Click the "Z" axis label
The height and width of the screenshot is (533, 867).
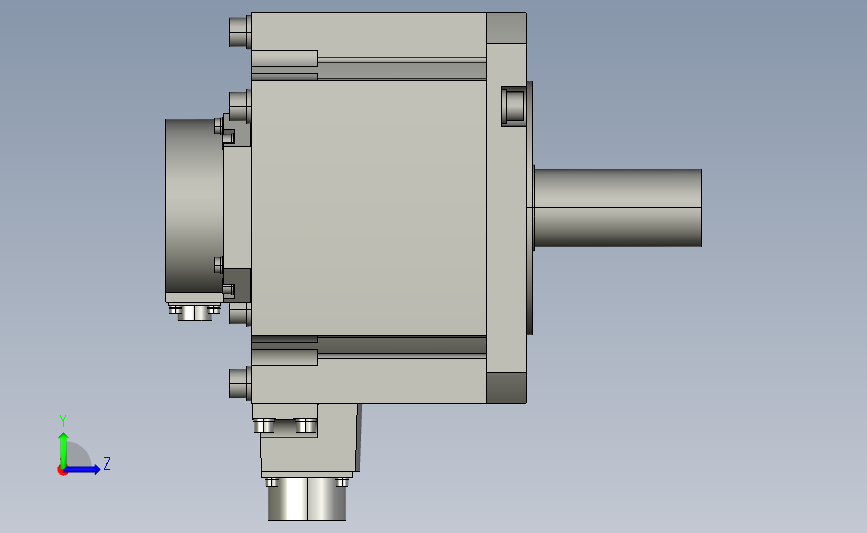click(107, 463)
